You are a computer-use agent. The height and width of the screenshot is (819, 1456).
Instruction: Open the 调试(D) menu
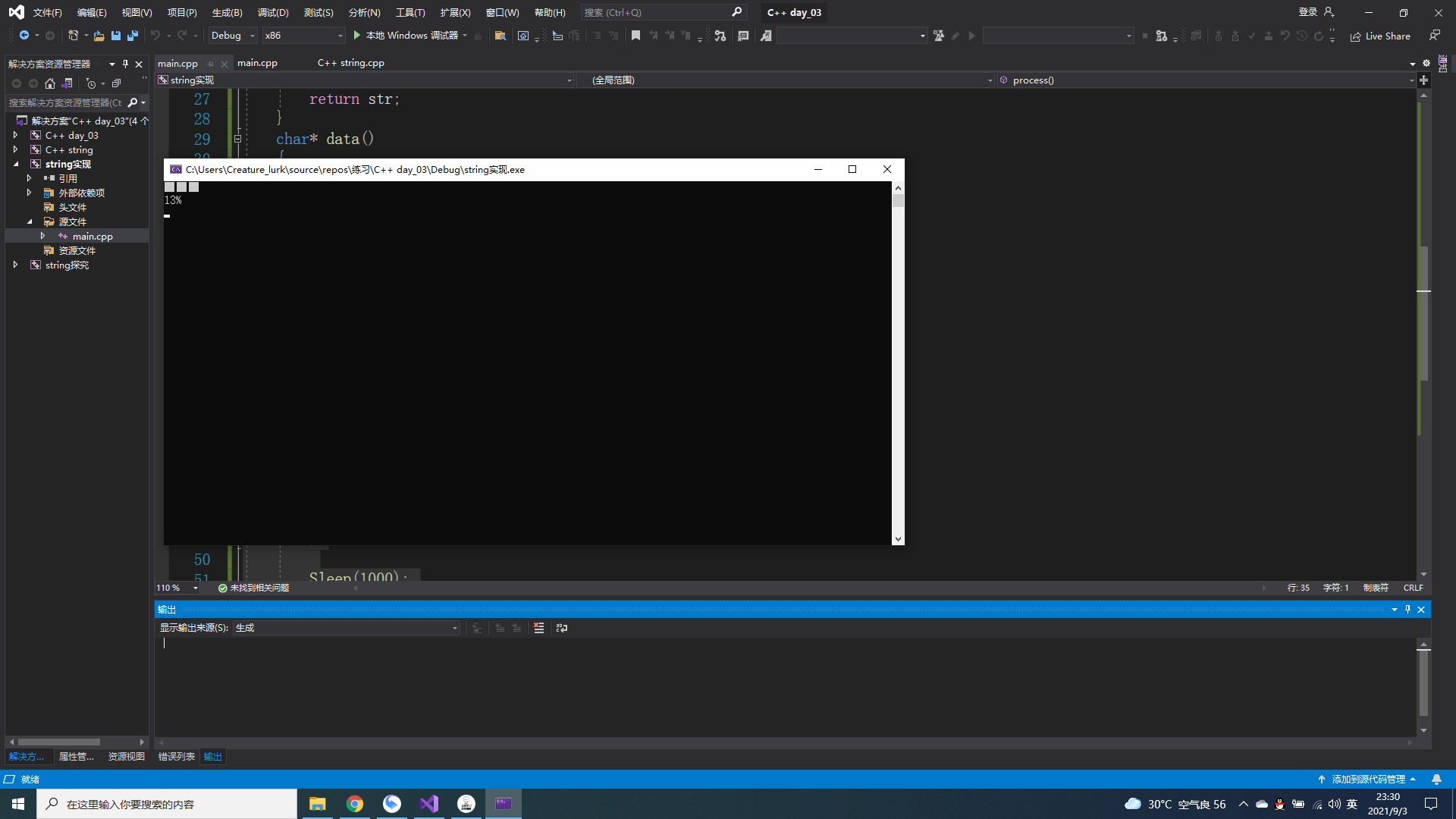click(x=273, y=12)
